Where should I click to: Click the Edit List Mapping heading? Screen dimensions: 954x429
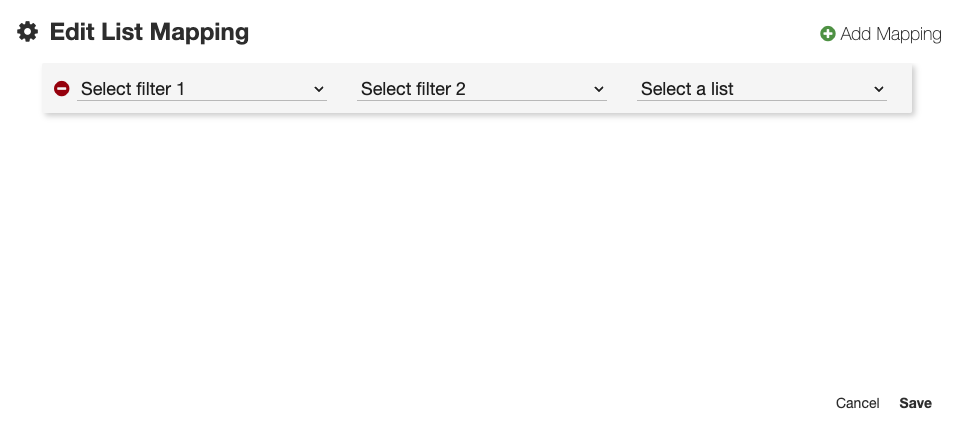pyautogui.click(x=149, y=32)
